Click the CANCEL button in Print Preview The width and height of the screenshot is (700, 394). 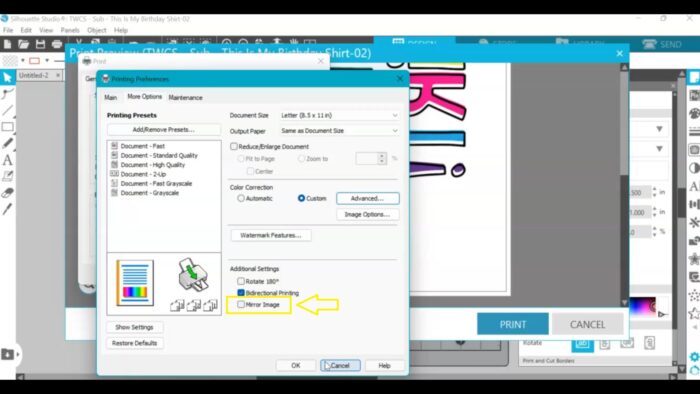coord(588,324)
